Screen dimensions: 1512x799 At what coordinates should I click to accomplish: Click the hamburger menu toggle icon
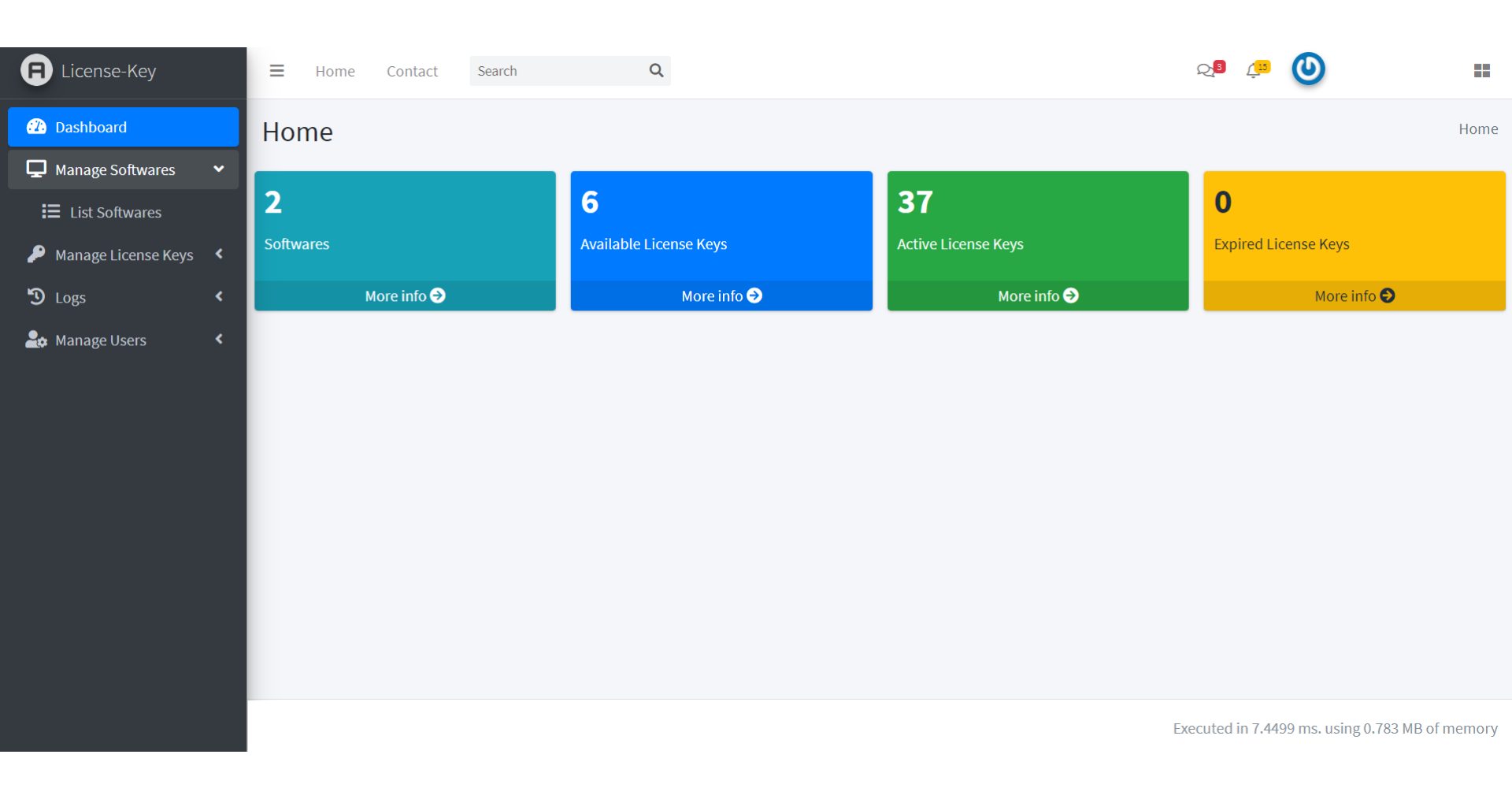pyautogui.click(x=276, y=71)
